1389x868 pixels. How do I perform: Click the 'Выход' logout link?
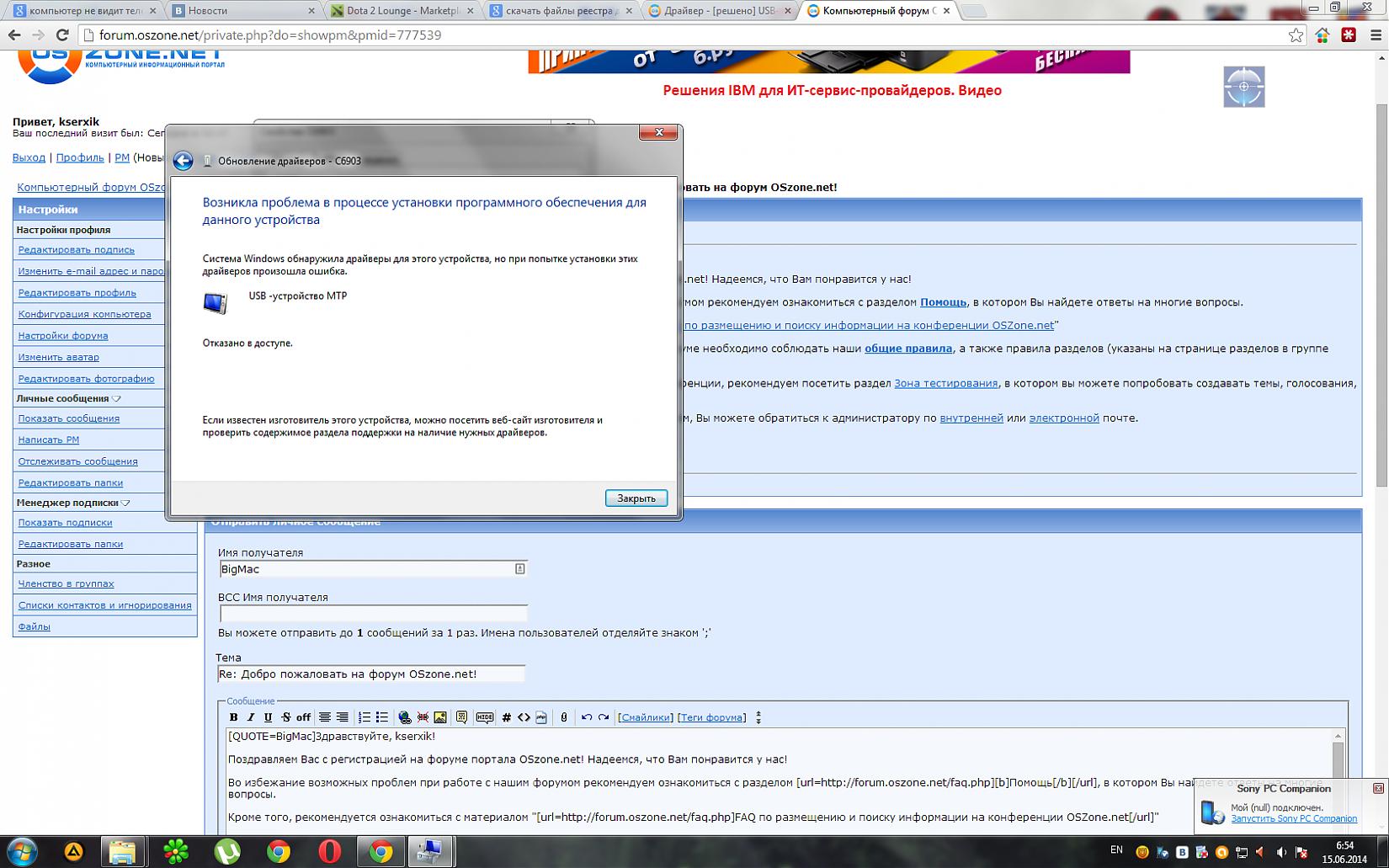29,157
